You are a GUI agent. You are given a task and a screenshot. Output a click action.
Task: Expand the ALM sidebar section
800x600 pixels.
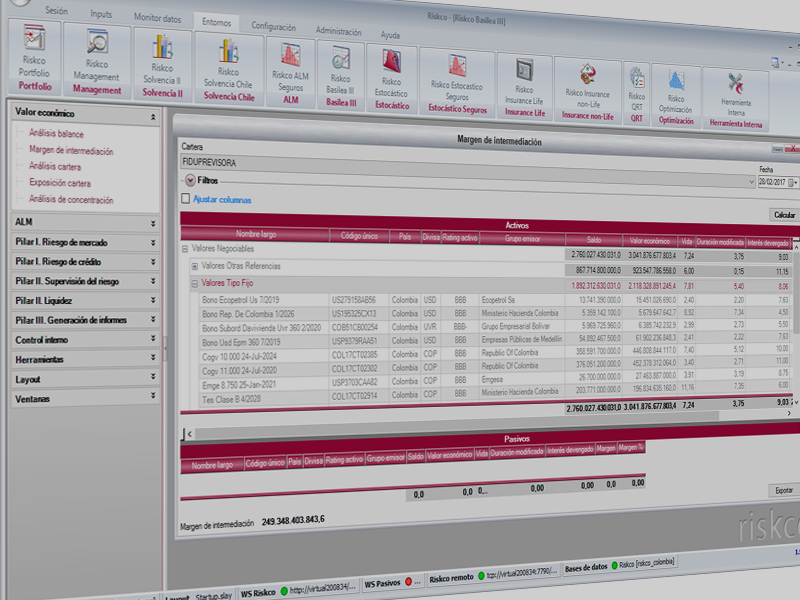[153, 223]
